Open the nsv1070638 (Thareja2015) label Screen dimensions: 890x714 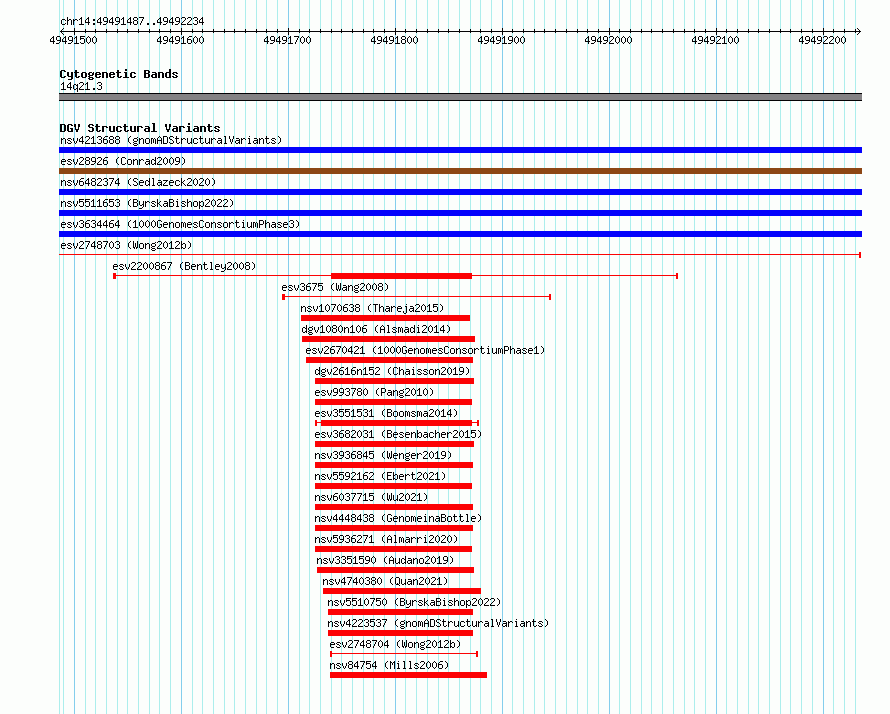372,308
